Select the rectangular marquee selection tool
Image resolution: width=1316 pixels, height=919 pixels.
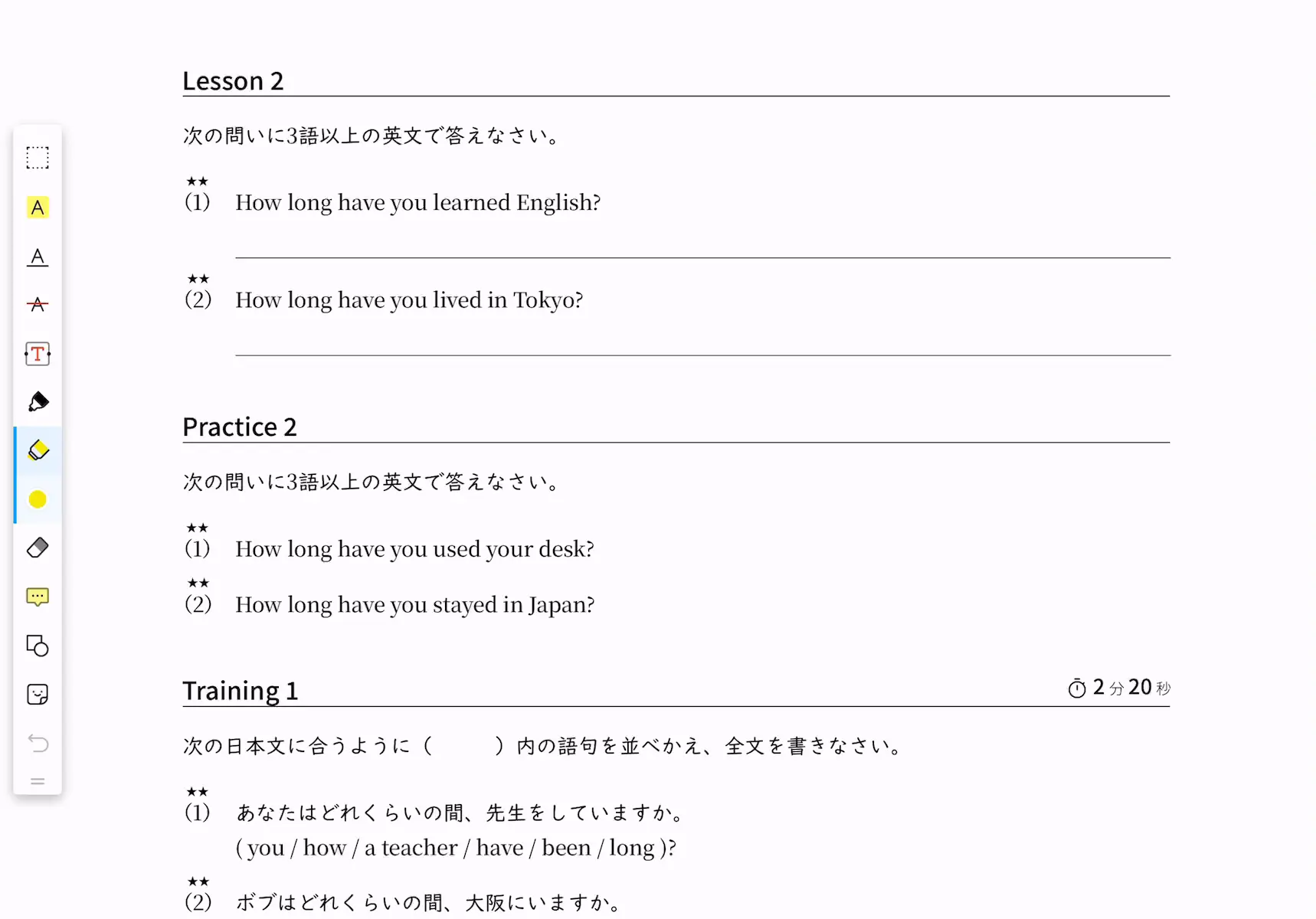(38, 158)
